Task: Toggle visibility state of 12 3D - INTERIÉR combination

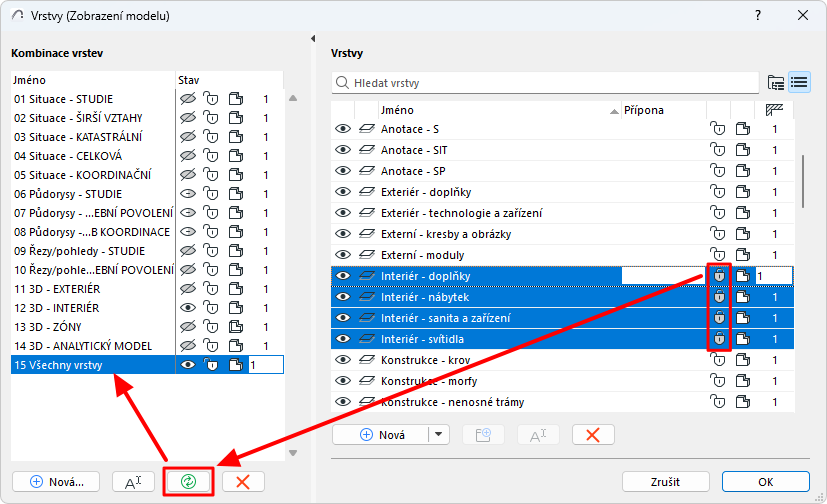Action: click(x=188, y=308)
